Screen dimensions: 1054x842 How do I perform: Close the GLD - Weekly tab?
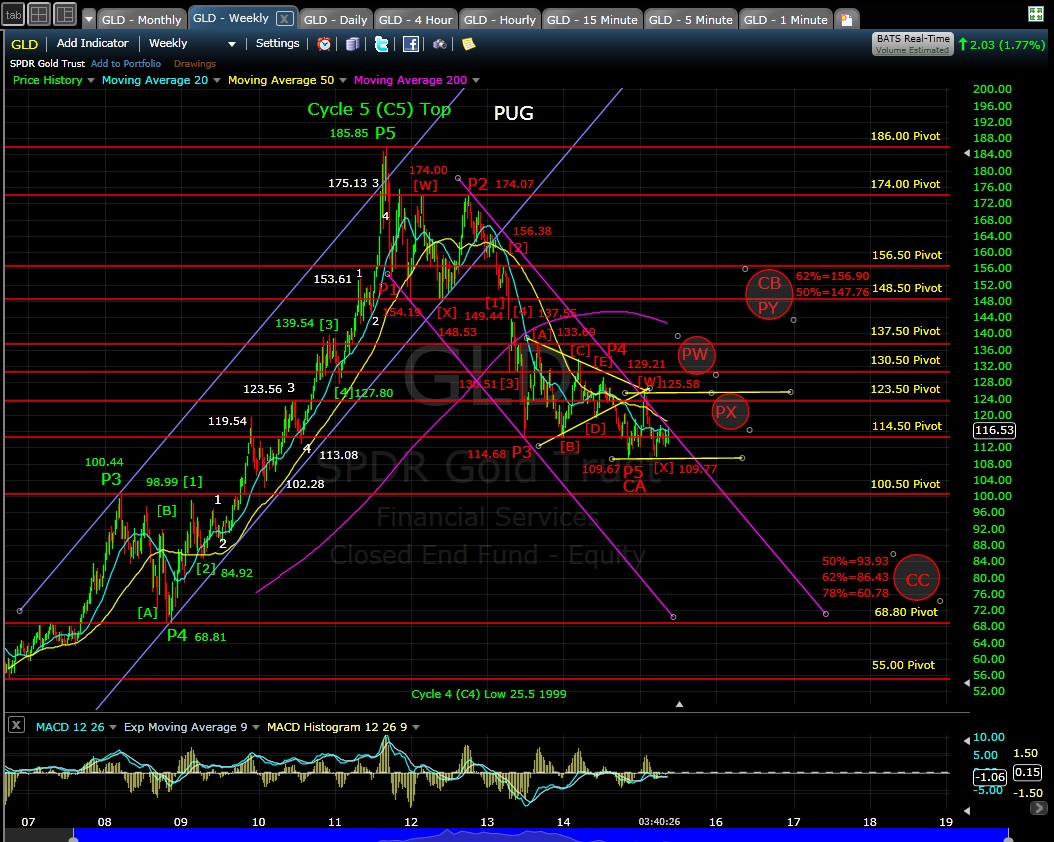[x=285, y=19]
